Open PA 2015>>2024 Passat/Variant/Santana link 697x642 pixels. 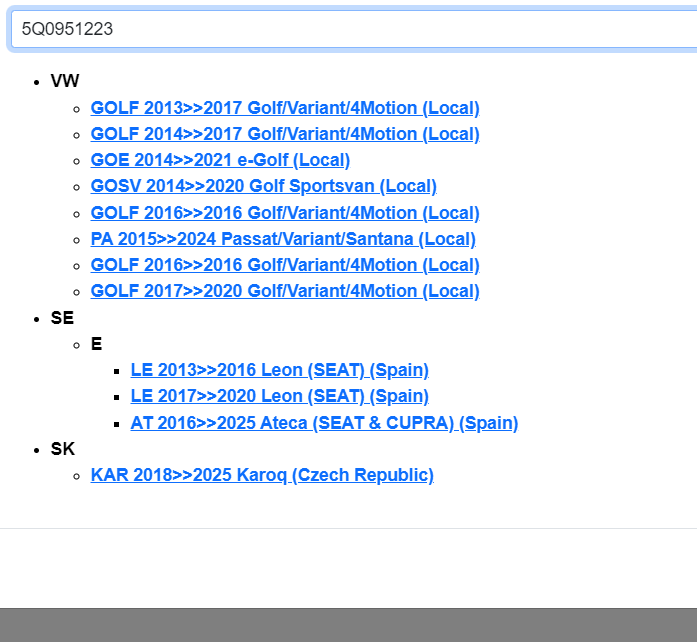(283, 239)
